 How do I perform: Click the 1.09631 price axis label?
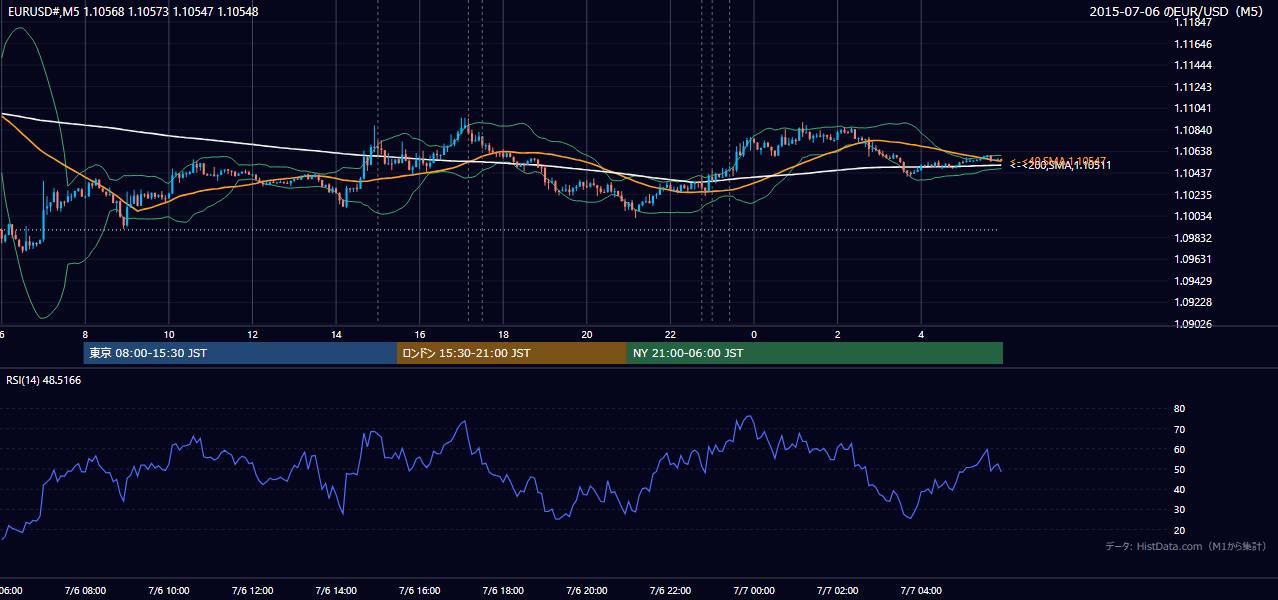(x=1193, y=259)
